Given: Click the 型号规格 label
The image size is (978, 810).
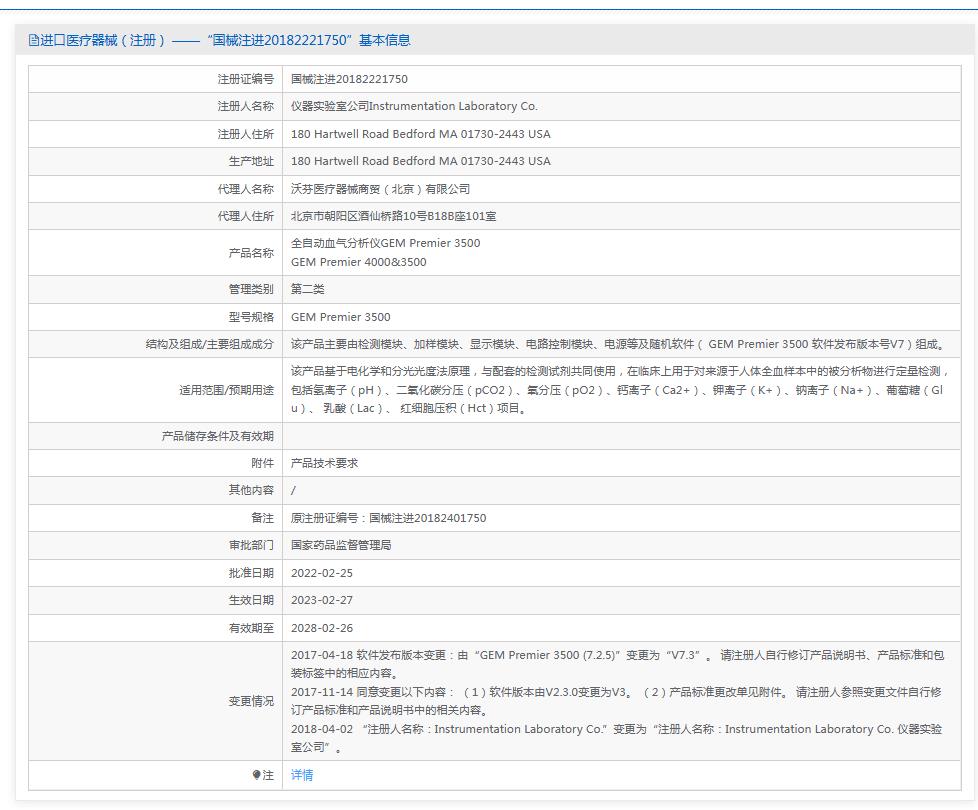Looking at the screenshot, I should point(251,317).
